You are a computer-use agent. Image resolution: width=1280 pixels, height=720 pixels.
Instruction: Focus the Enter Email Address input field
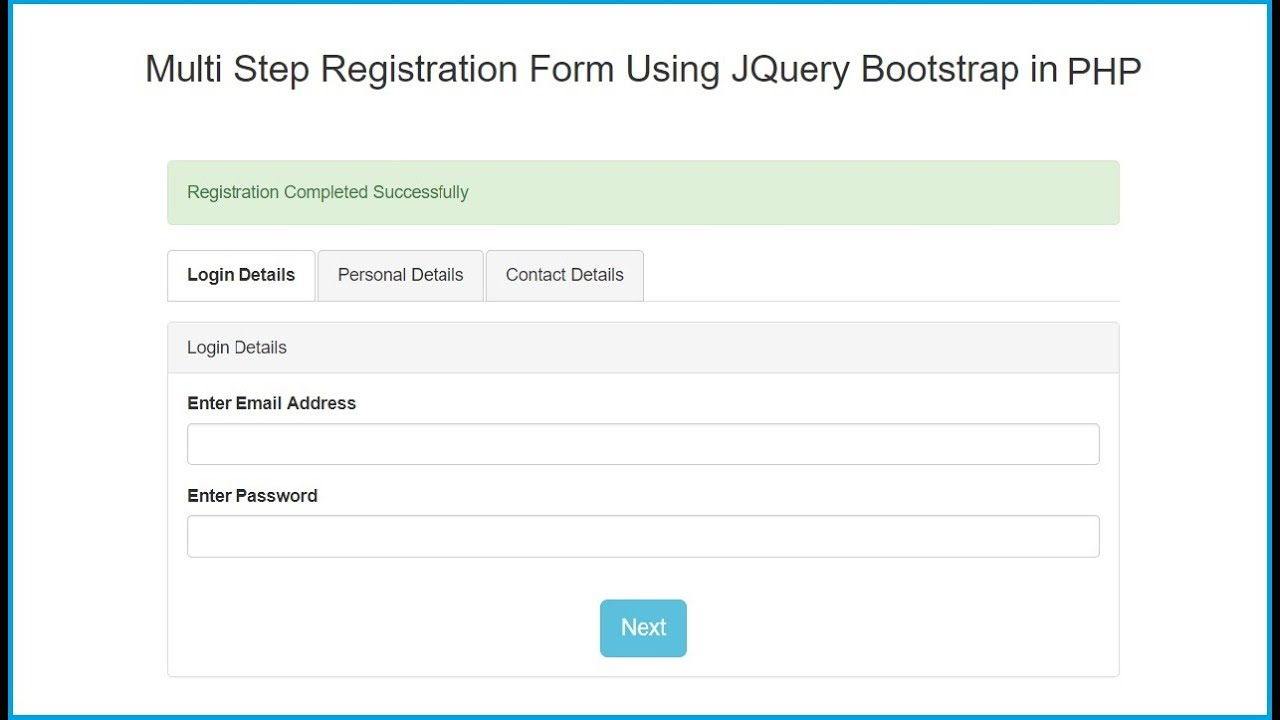643,444
